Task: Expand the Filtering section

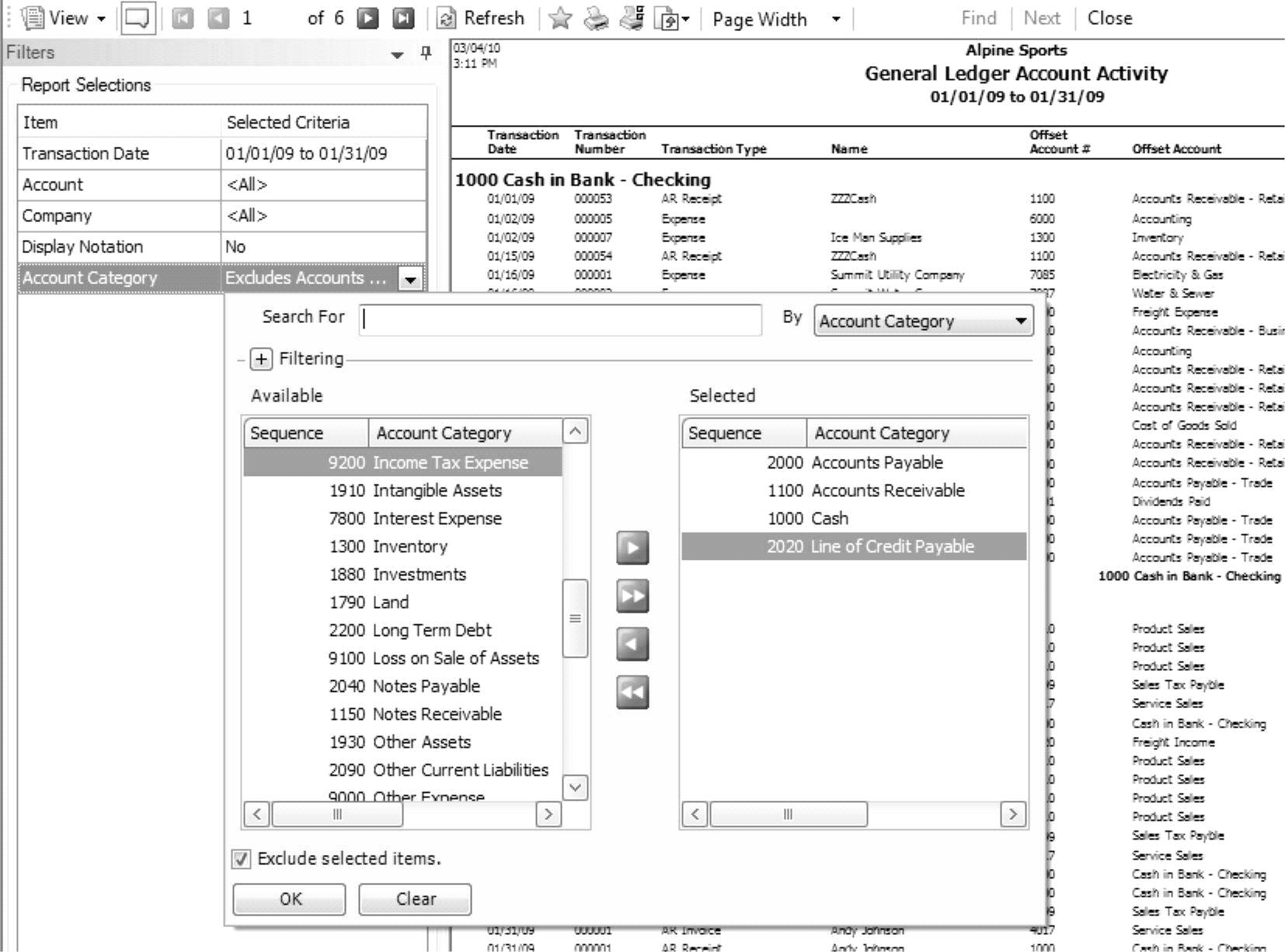Action: click(261, 359)
